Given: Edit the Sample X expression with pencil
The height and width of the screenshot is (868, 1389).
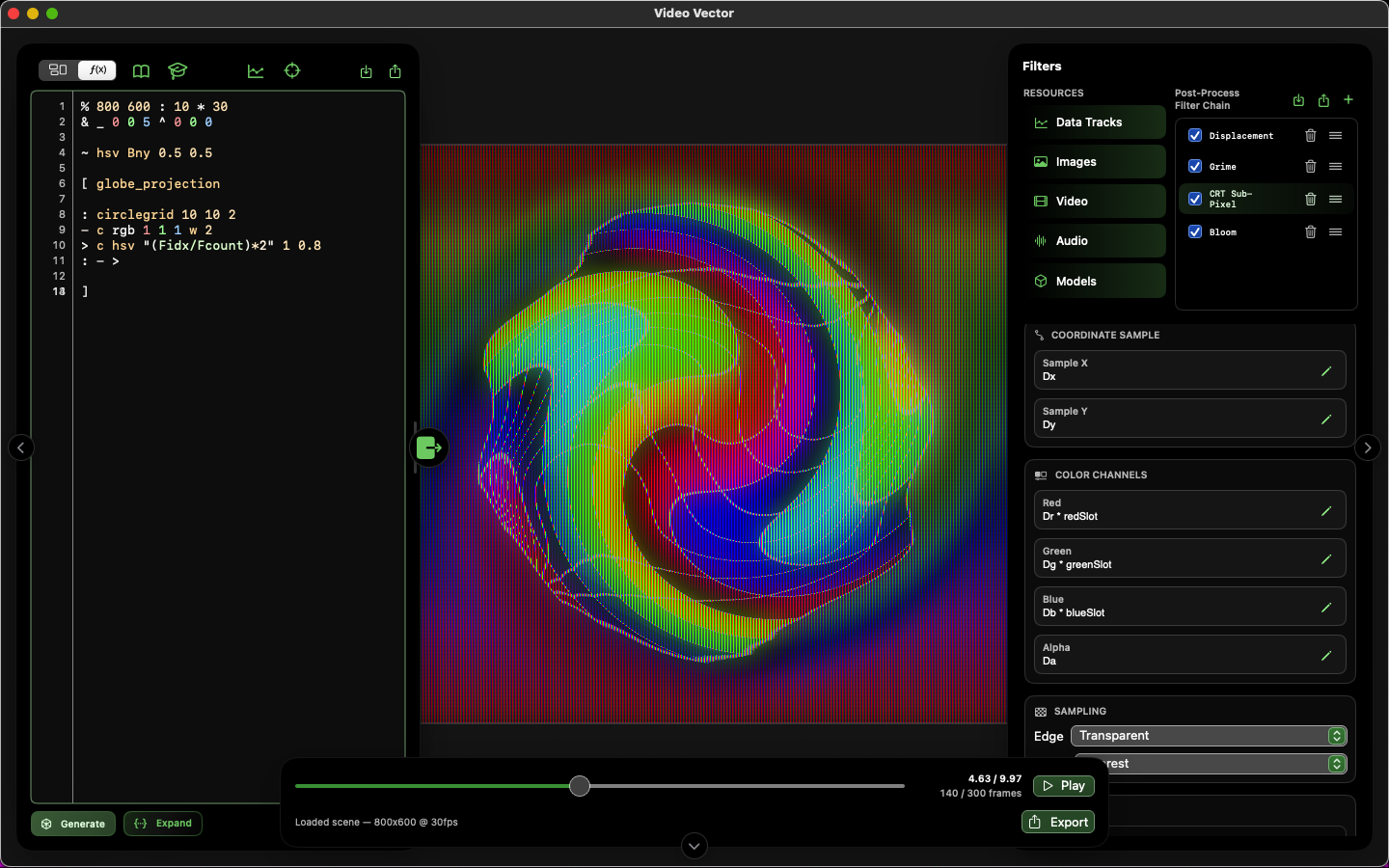Looking at the screenshot, I should 1326,371.
